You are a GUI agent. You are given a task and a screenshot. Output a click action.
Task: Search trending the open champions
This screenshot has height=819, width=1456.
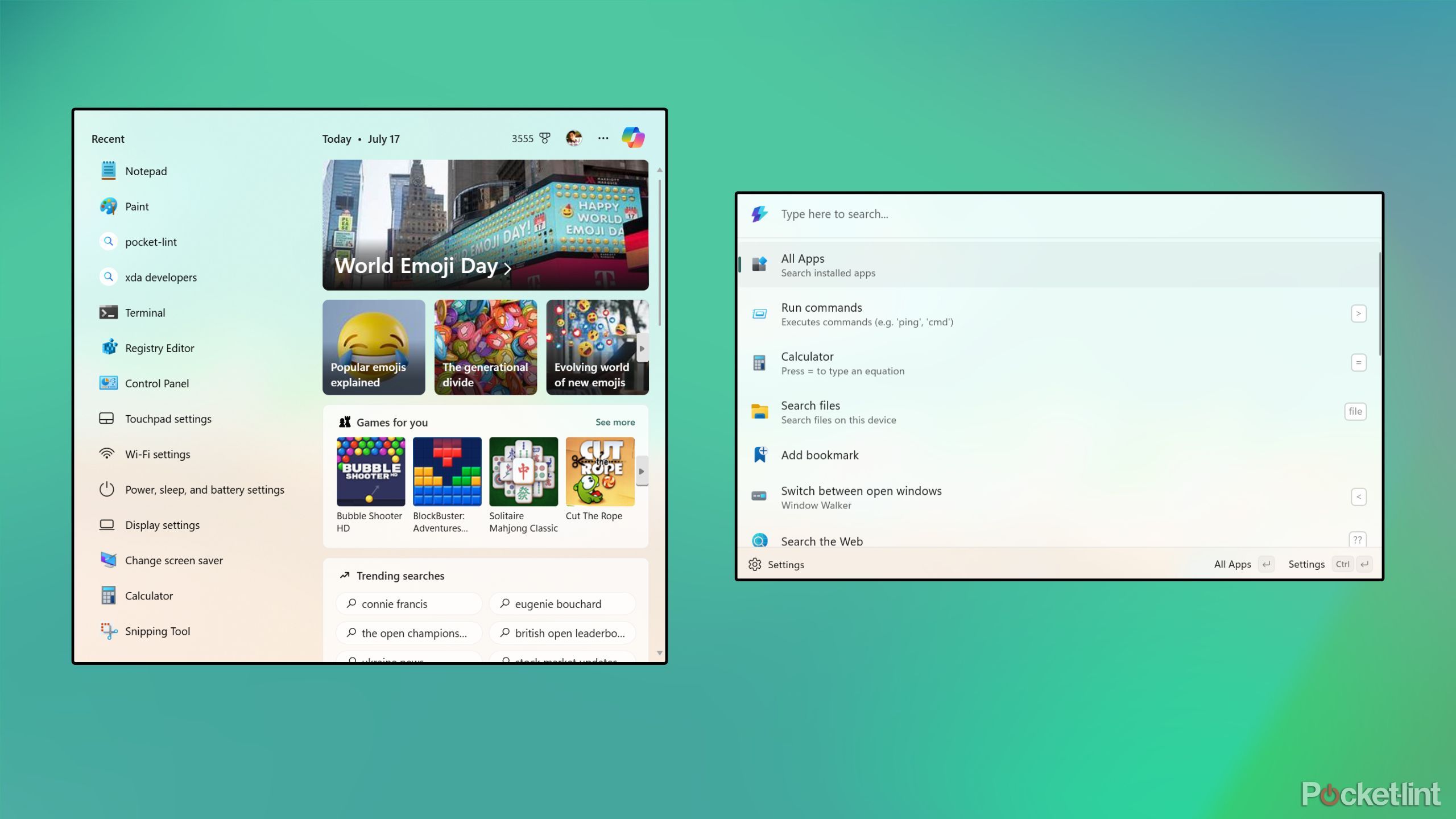click(x=409, y=633)
